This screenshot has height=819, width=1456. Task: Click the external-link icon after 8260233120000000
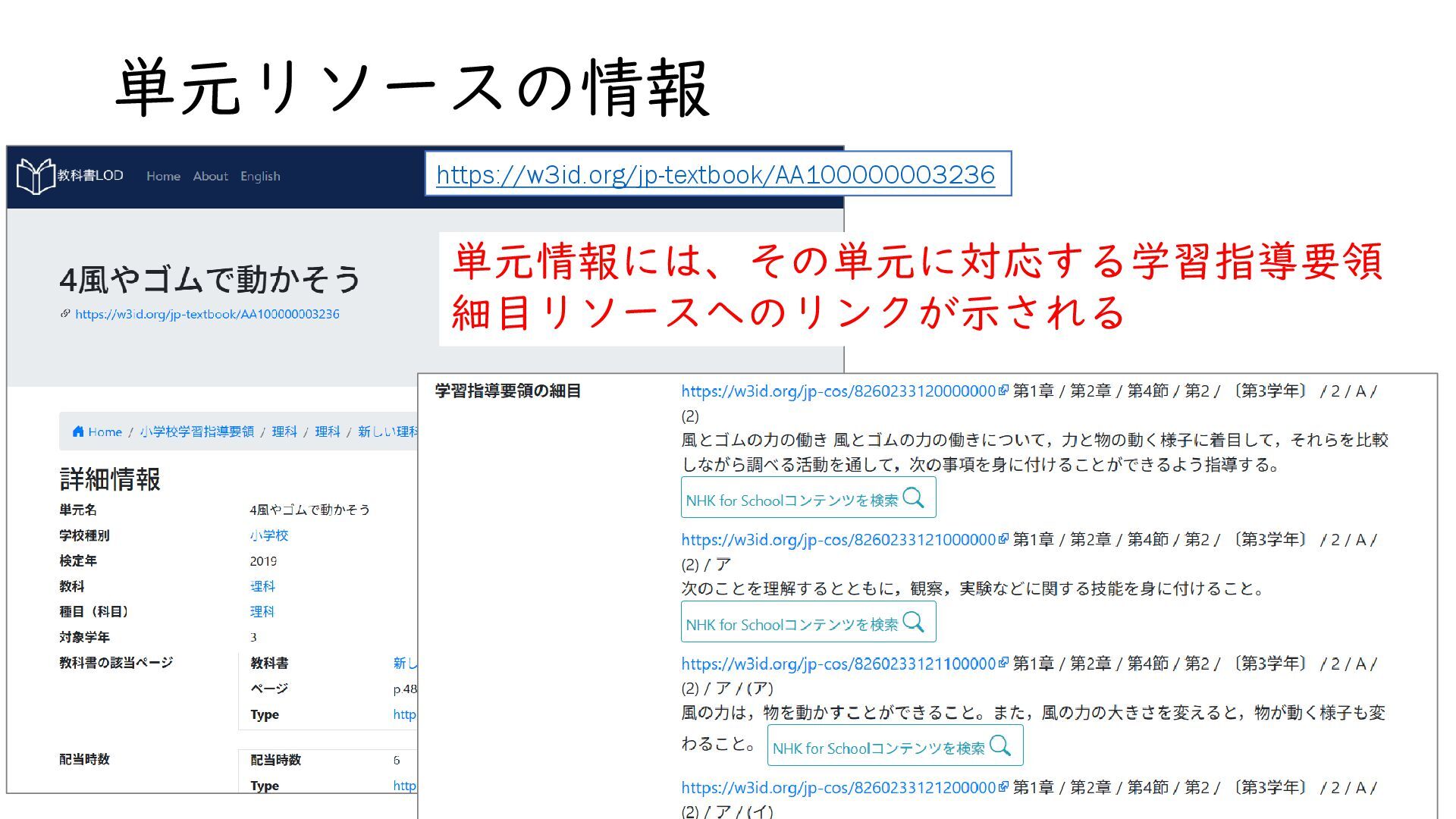pyautogui.click(x=1003, y=391)
